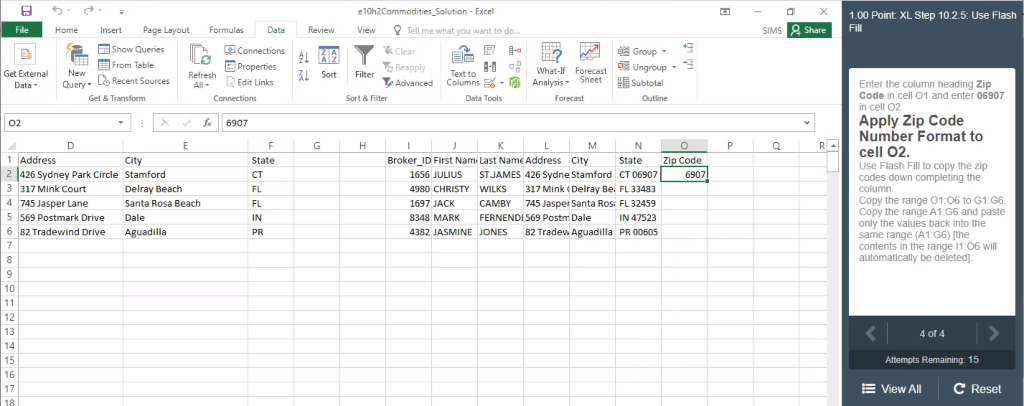Switch to the Formulas tab

pyautogui.click(x=226, y=30)
